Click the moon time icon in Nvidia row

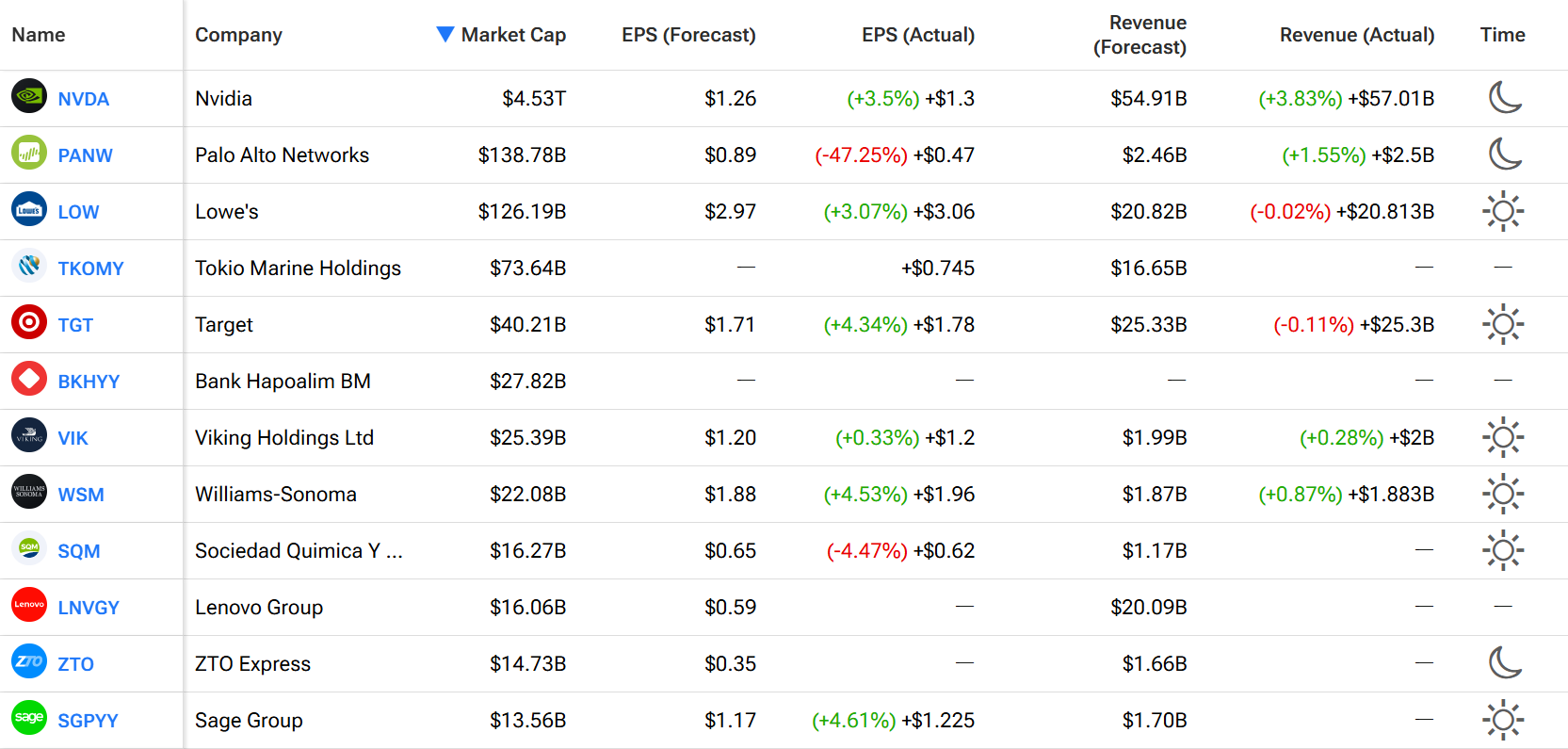1504,97
